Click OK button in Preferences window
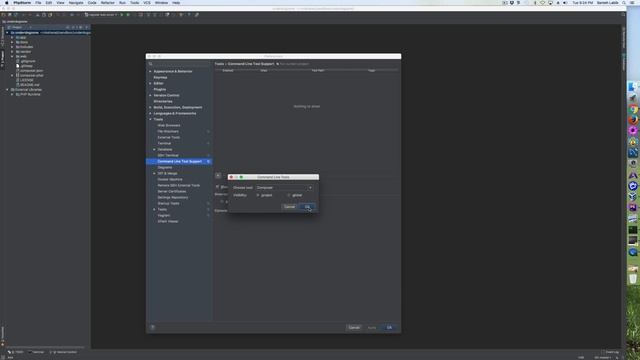 tap(389, 327)
